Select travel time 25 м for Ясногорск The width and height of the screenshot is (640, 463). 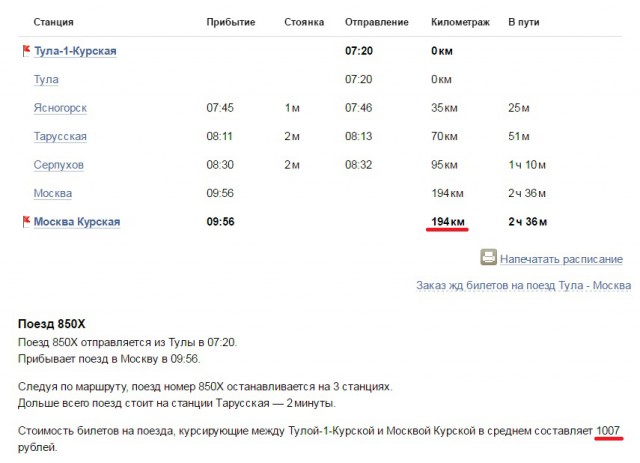click(519, 108)
